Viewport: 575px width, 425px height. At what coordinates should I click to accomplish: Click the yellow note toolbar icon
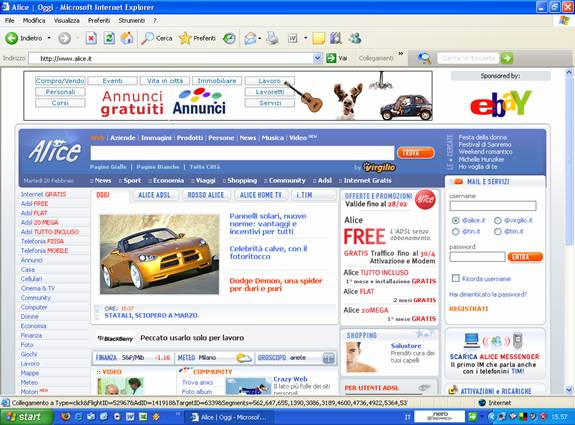(319, 38)
